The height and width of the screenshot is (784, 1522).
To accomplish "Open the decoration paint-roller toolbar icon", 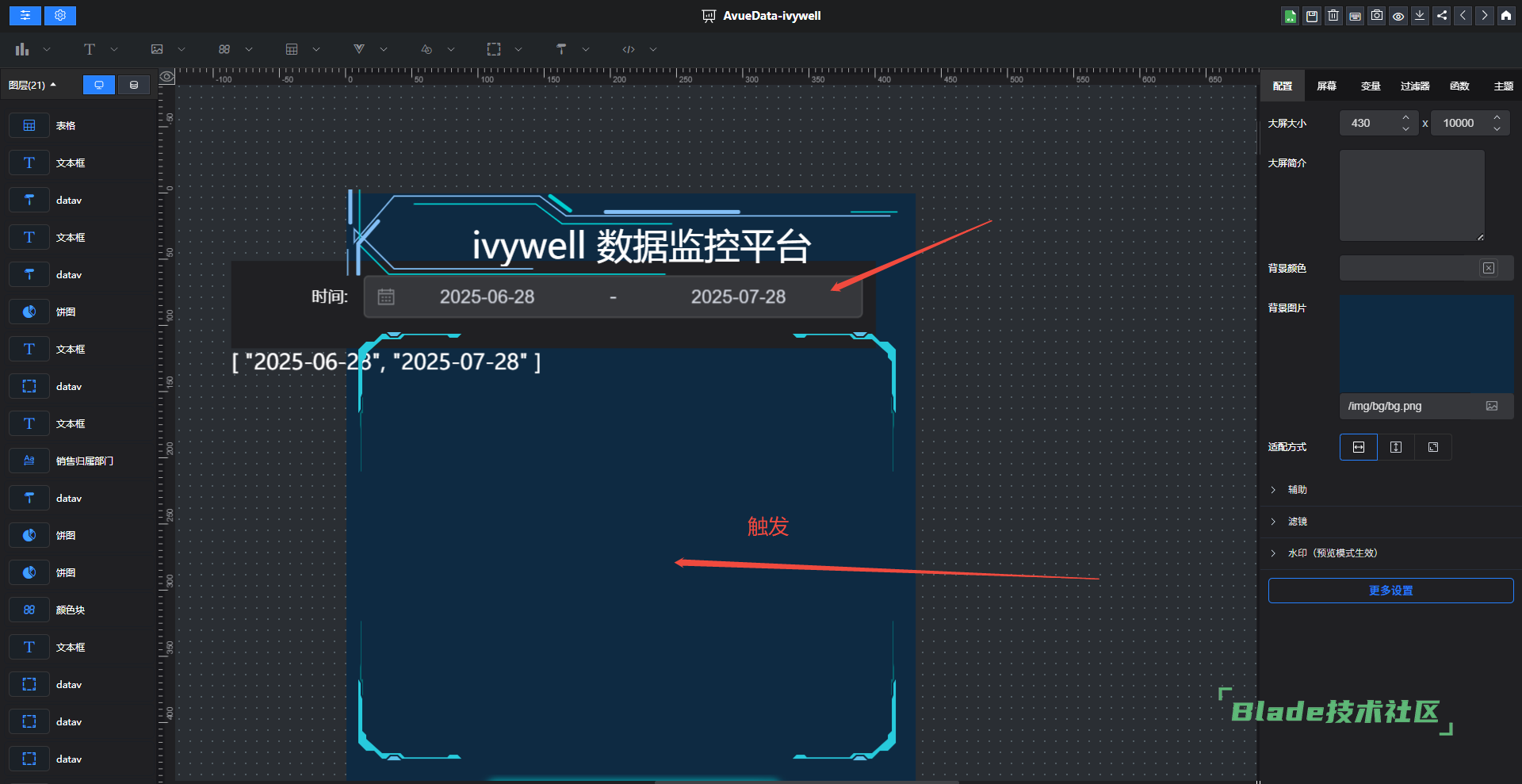I will tap(561, 49).
